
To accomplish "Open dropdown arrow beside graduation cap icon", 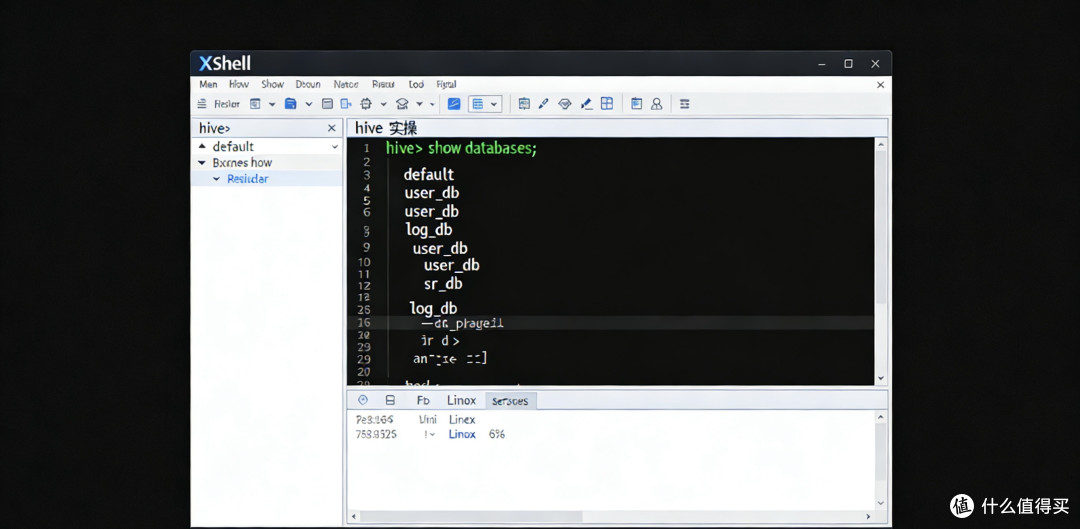I will coord(419,105).
